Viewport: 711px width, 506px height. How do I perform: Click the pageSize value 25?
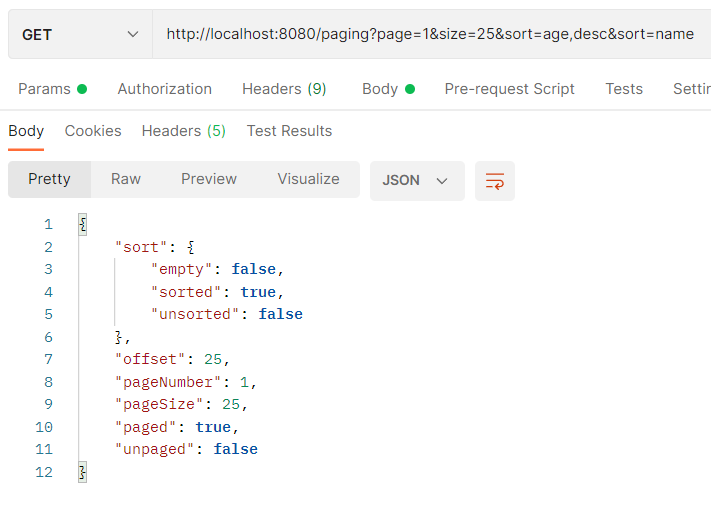tap(231, 404)
